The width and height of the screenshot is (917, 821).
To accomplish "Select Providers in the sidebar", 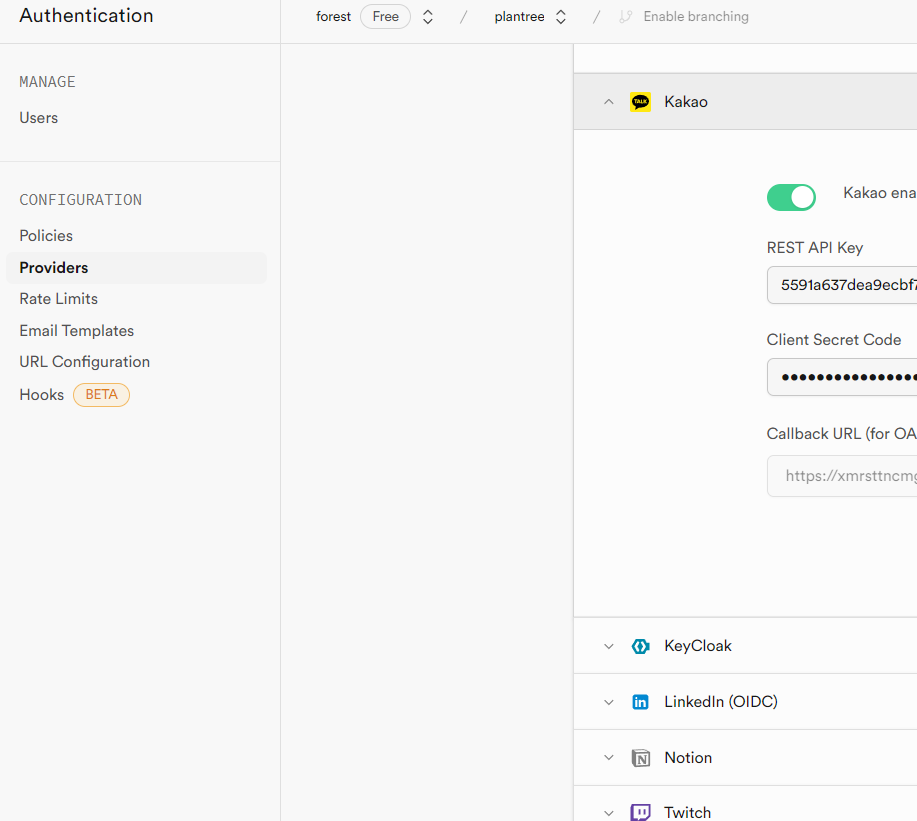I will tap(136, 268).
